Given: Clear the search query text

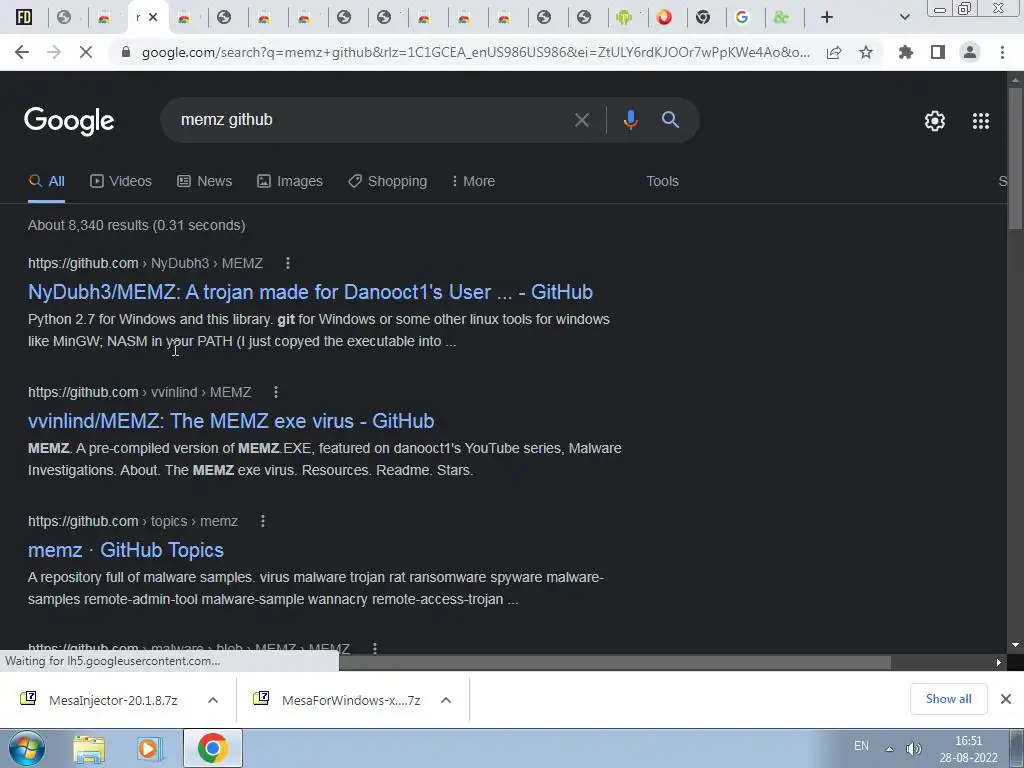Looking at the screenshot, I should point(581,120).
